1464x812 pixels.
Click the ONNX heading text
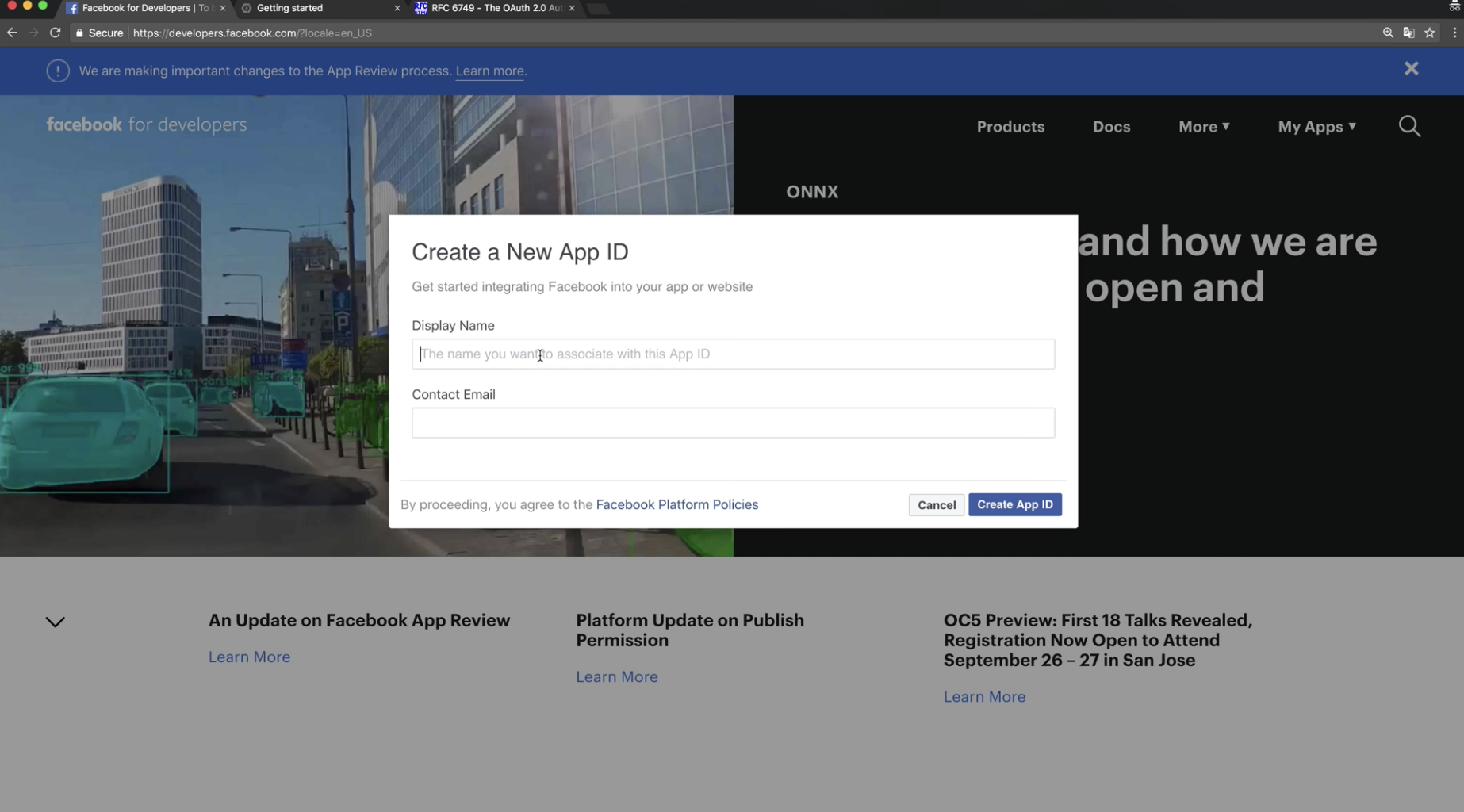[812, 192]
